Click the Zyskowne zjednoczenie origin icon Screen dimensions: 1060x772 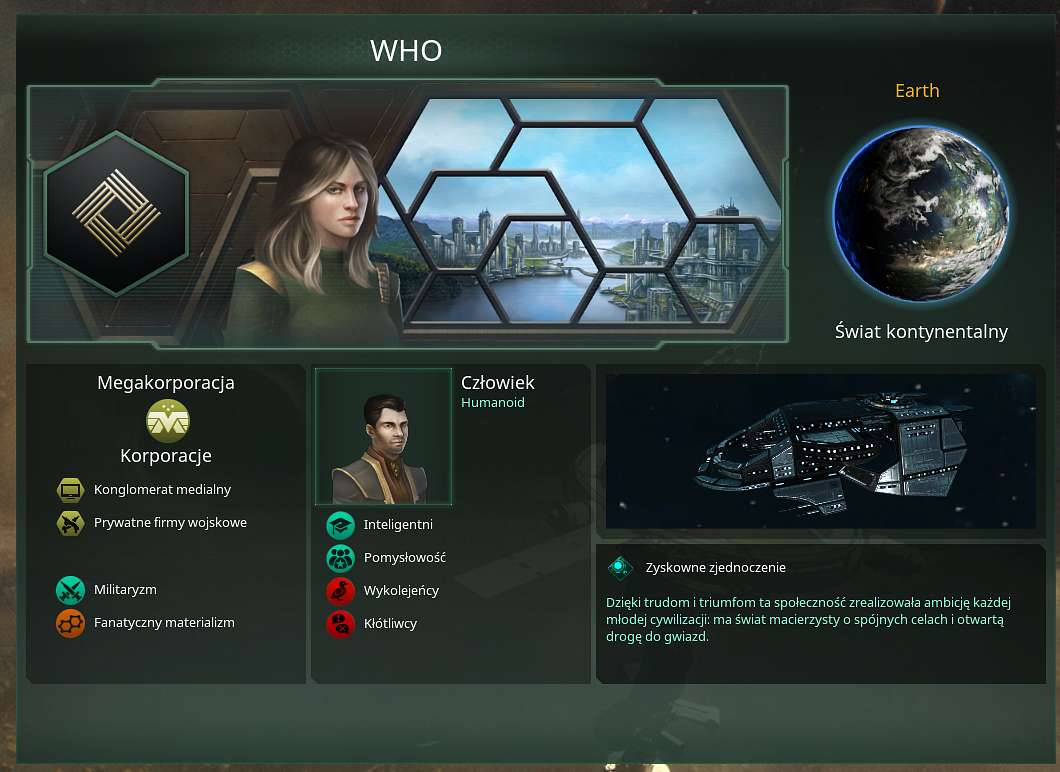point(619,567)
